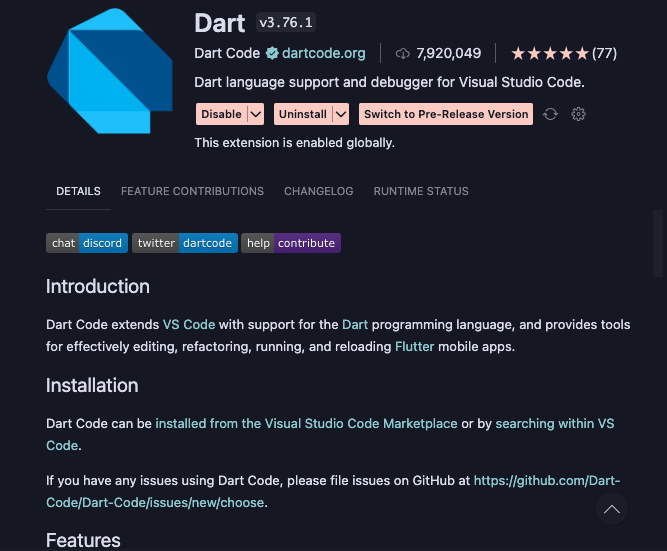Open installed from the Visual Studio Code Marketplace link
The height and width of the screenshot is (551, 667).
[306, 424]
